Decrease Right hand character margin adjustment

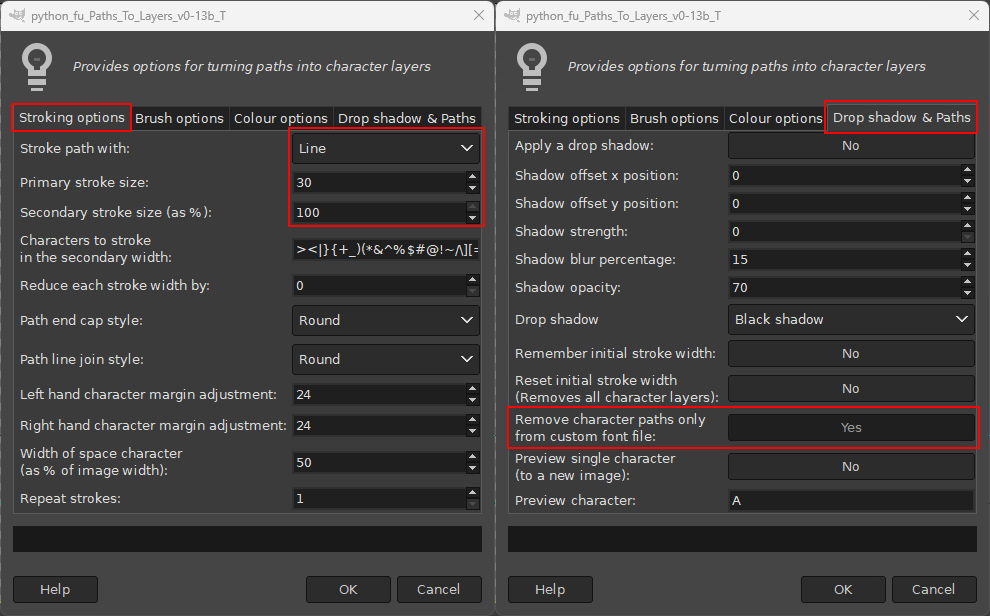472,431
